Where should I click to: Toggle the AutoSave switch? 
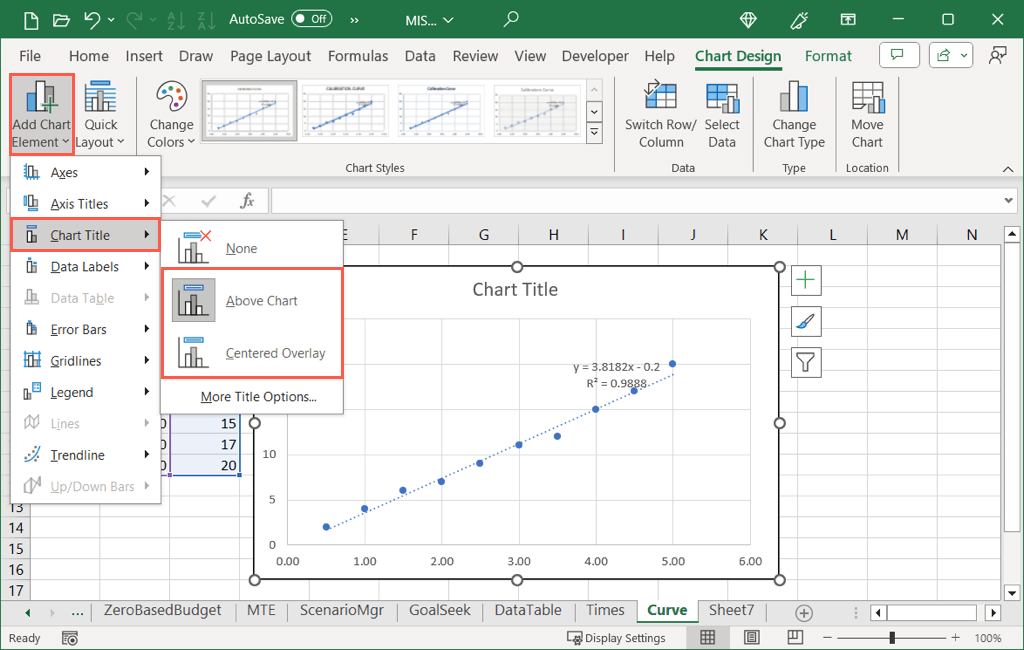[311, 19]
